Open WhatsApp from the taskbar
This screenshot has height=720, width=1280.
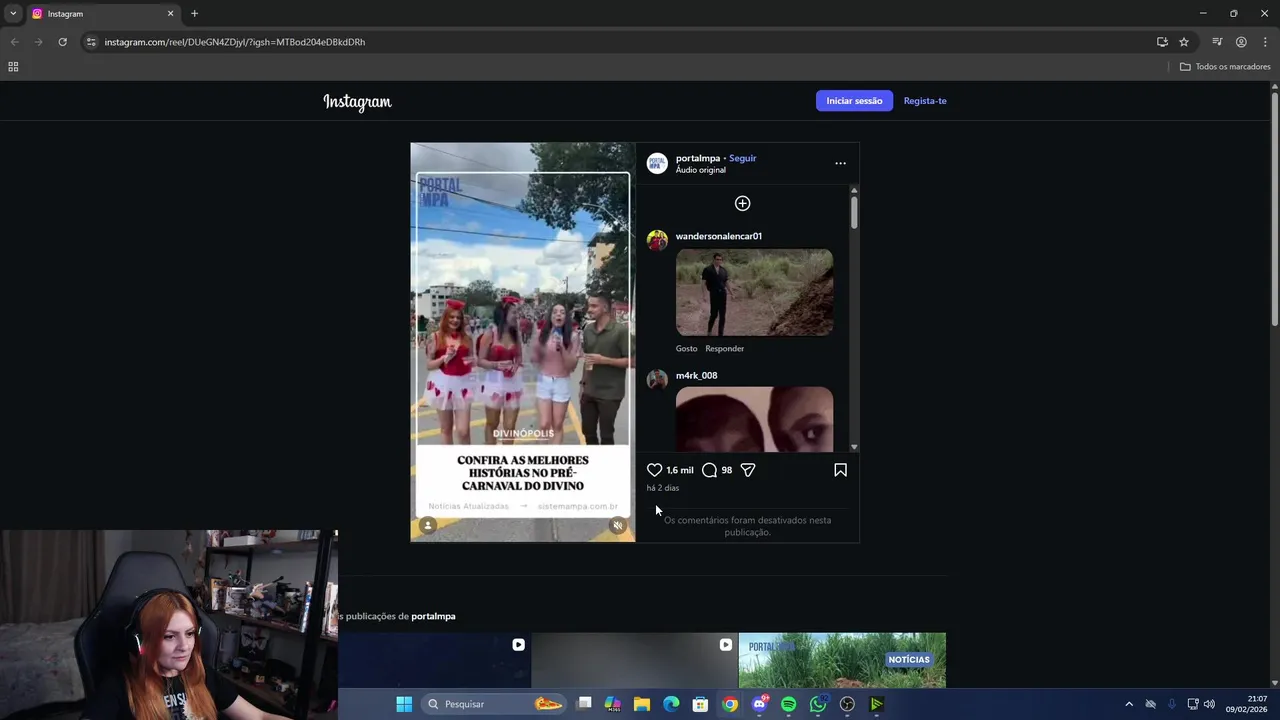coord(818,704)
